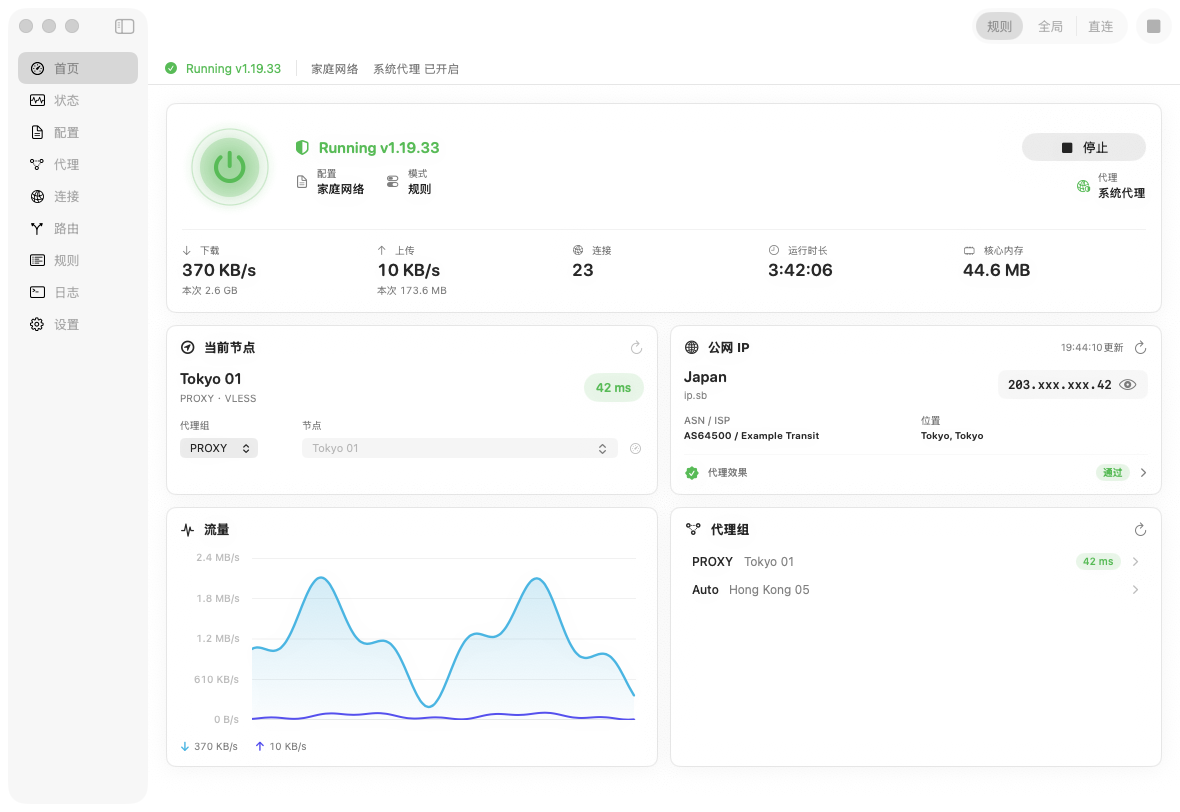Click the masked IP 203.xxx.xxx.42 text

(1060, 385)
